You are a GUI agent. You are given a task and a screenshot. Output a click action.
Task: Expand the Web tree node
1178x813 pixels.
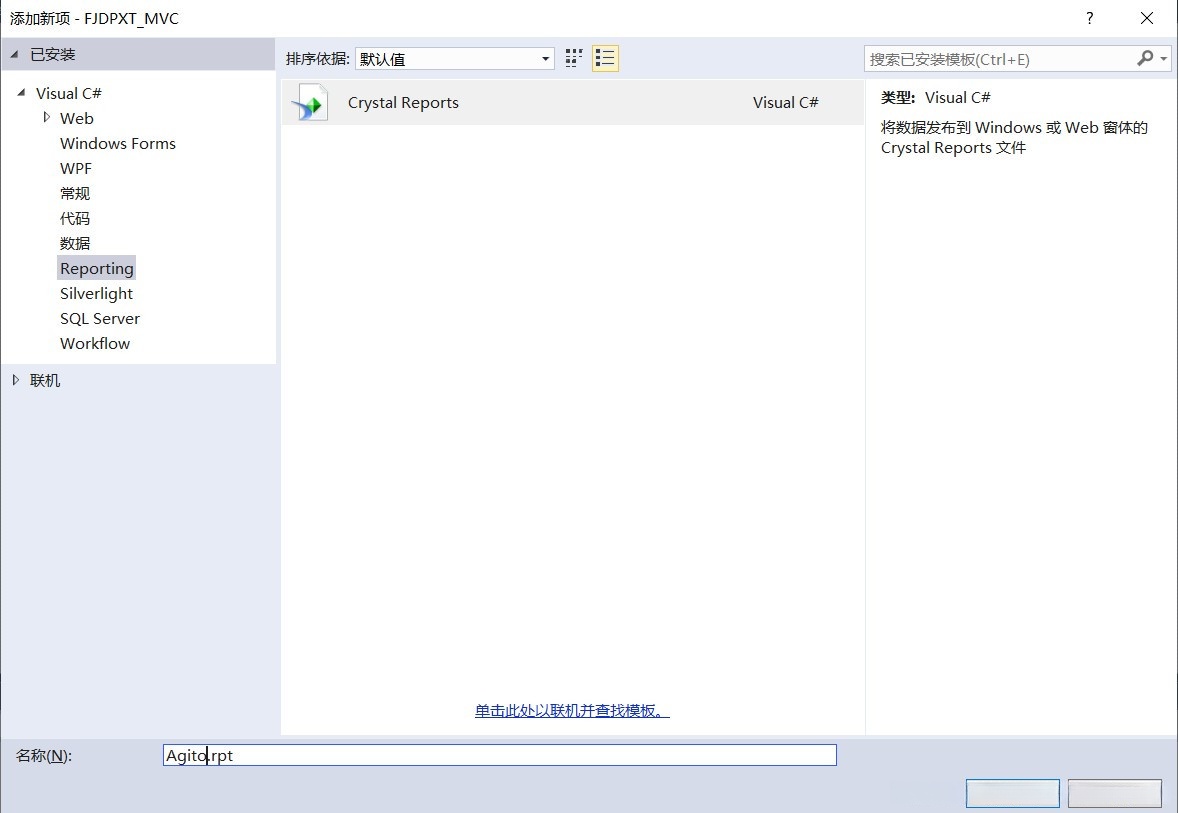coord(47,117)
